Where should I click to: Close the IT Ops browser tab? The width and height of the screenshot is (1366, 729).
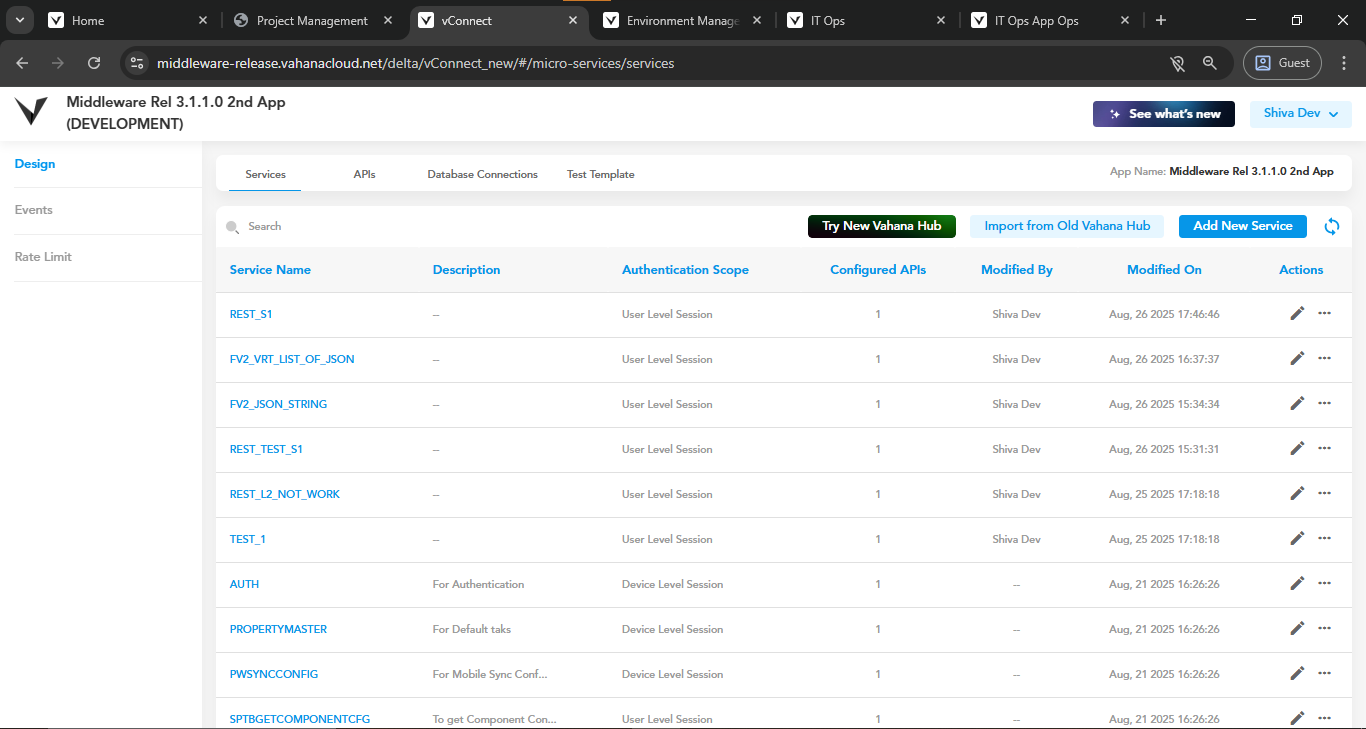(x=940, y=20)
